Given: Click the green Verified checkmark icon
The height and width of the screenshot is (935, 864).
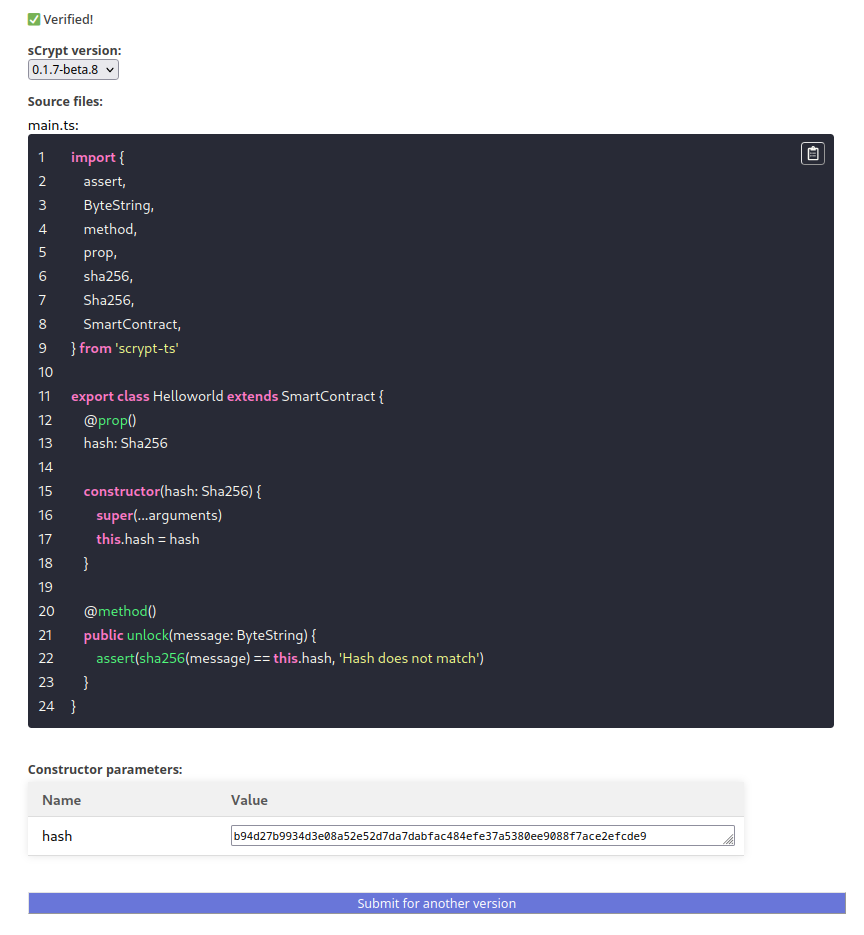Looking at the screenshot, I should click(x=34, y=19).
